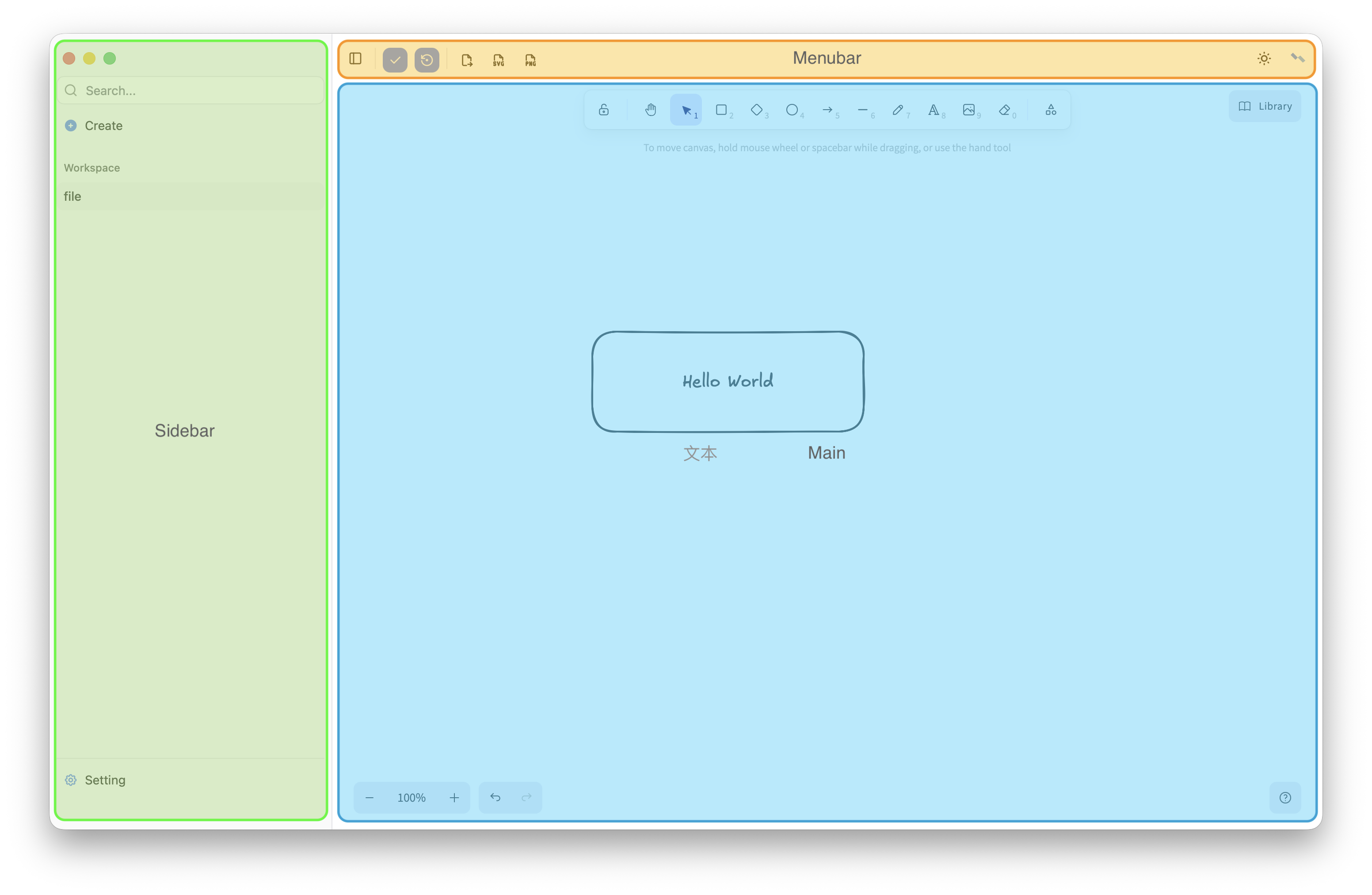Open the restore history dialog
Image resolution: width=1372 pixels, height=895 pixels.
[x=427, y=59]
